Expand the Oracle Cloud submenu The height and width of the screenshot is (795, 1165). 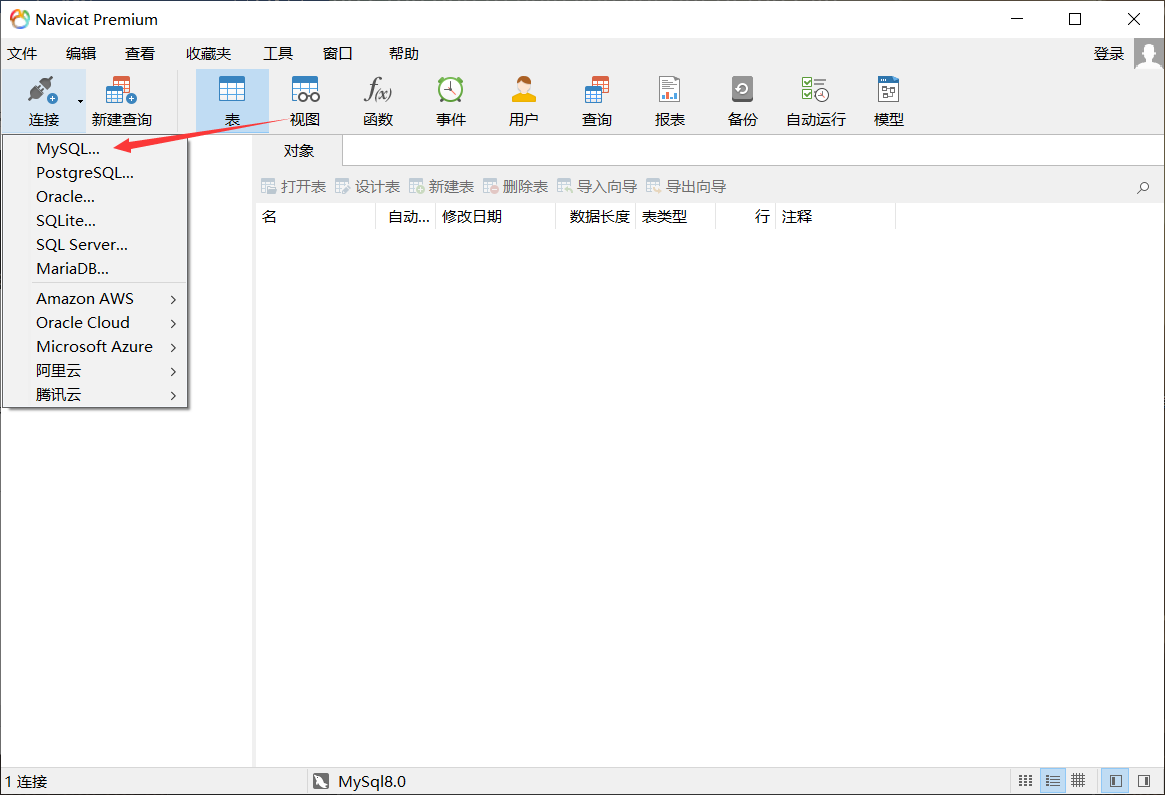click(95, 322)
